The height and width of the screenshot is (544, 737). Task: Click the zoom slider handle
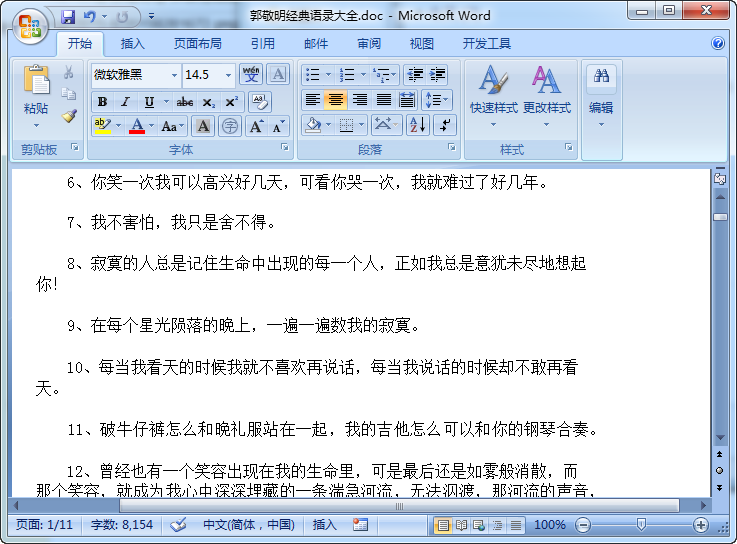coord(641,524)
